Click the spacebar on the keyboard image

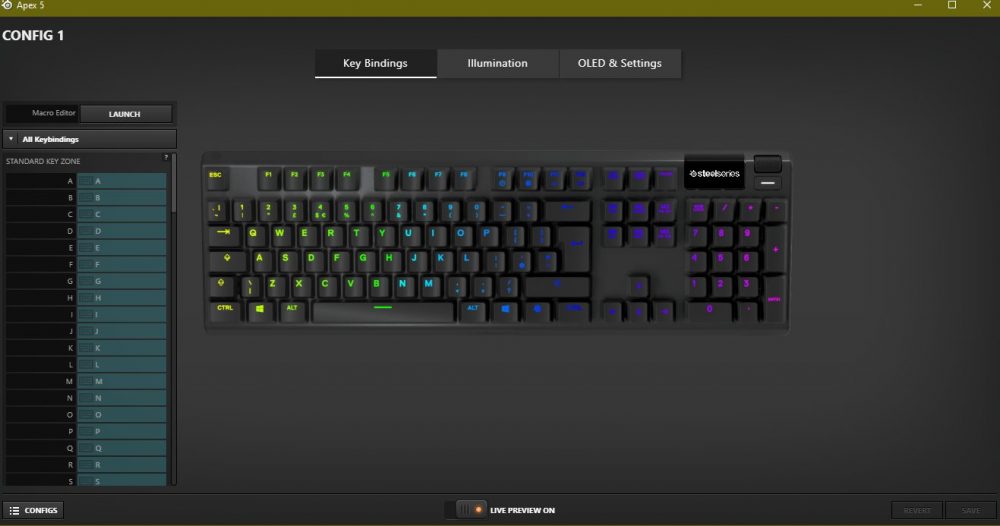pyautogui.click(x=383, y=311)
